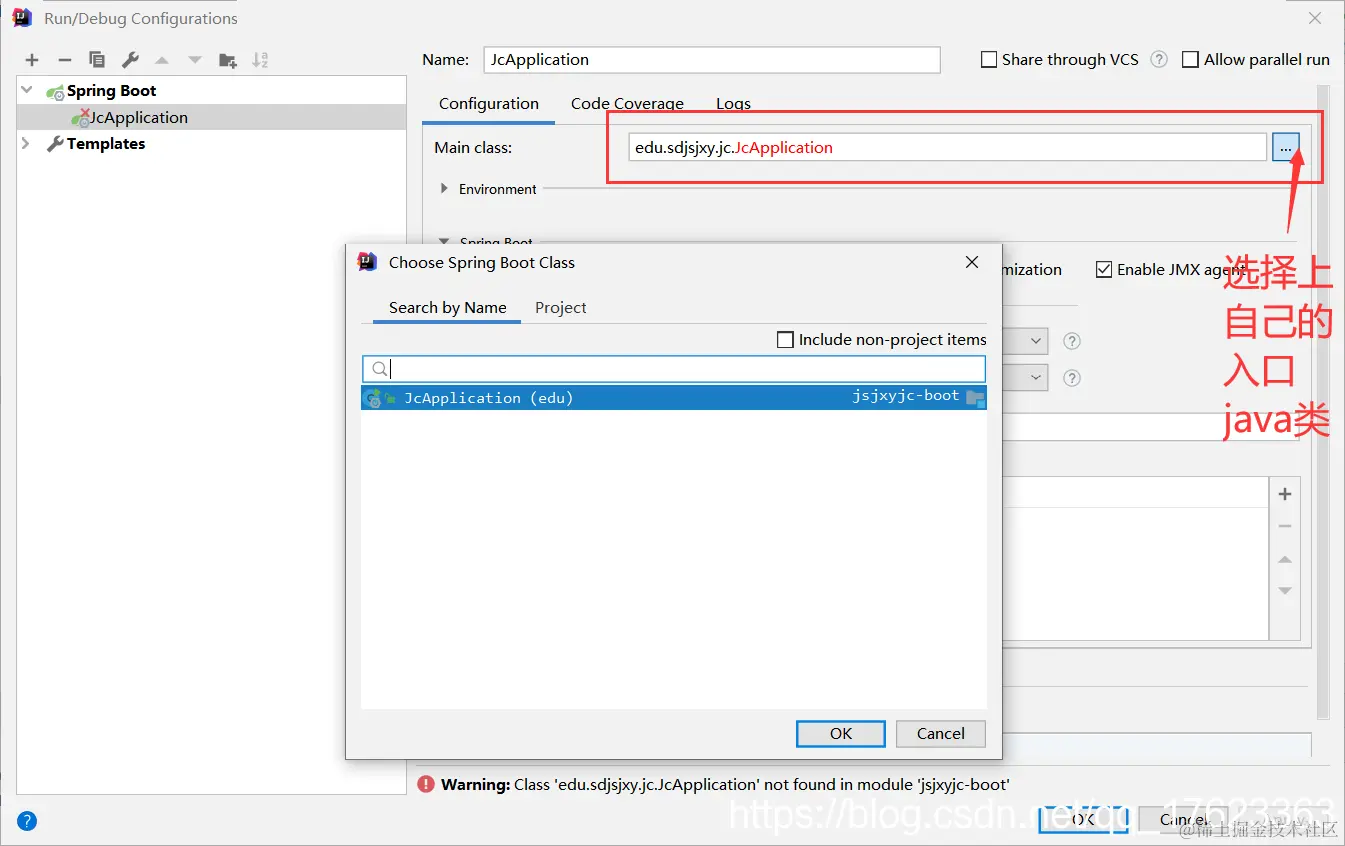The image size is (1345, 846).
Task: Click the warning message text
Action: [726, 785]
